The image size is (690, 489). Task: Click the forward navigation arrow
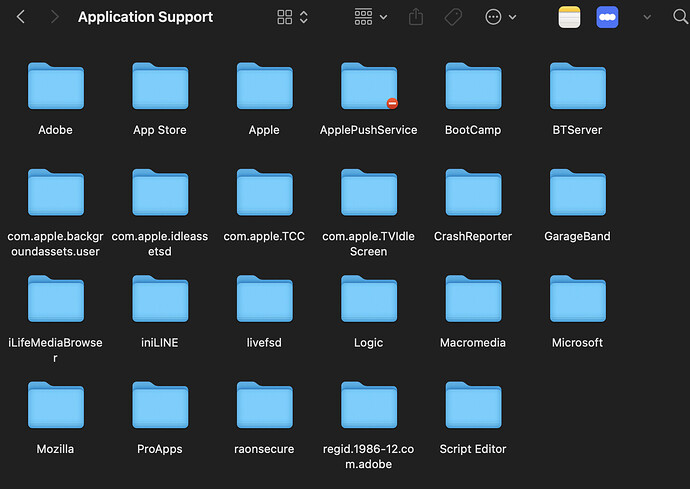click(54, 17)
